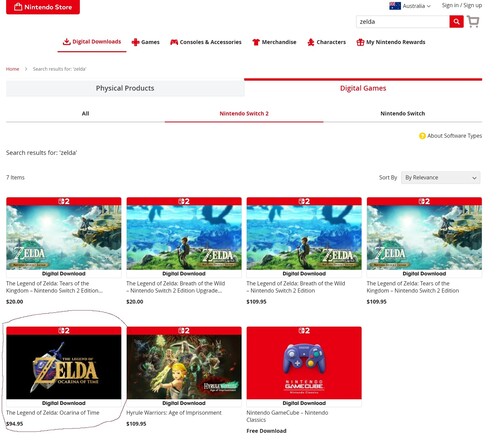
Task: Click the '7 Items' results count
Action: point(15,178)
